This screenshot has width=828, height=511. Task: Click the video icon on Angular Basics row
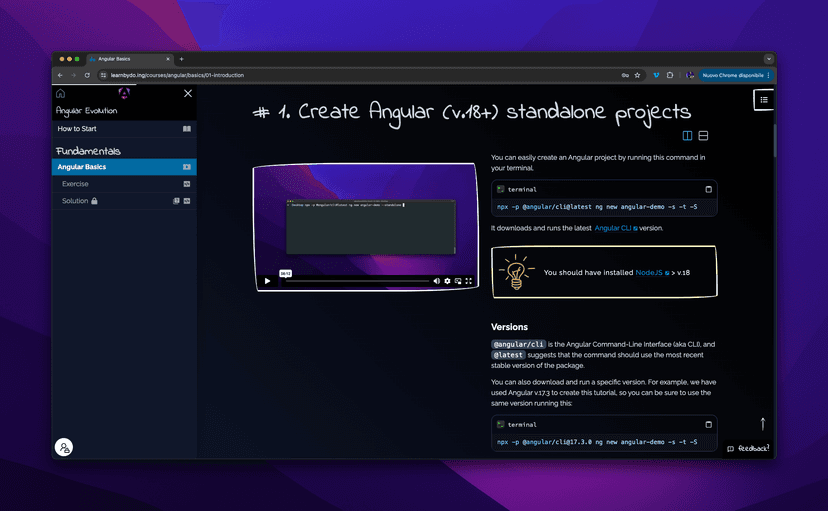point(187,167)
